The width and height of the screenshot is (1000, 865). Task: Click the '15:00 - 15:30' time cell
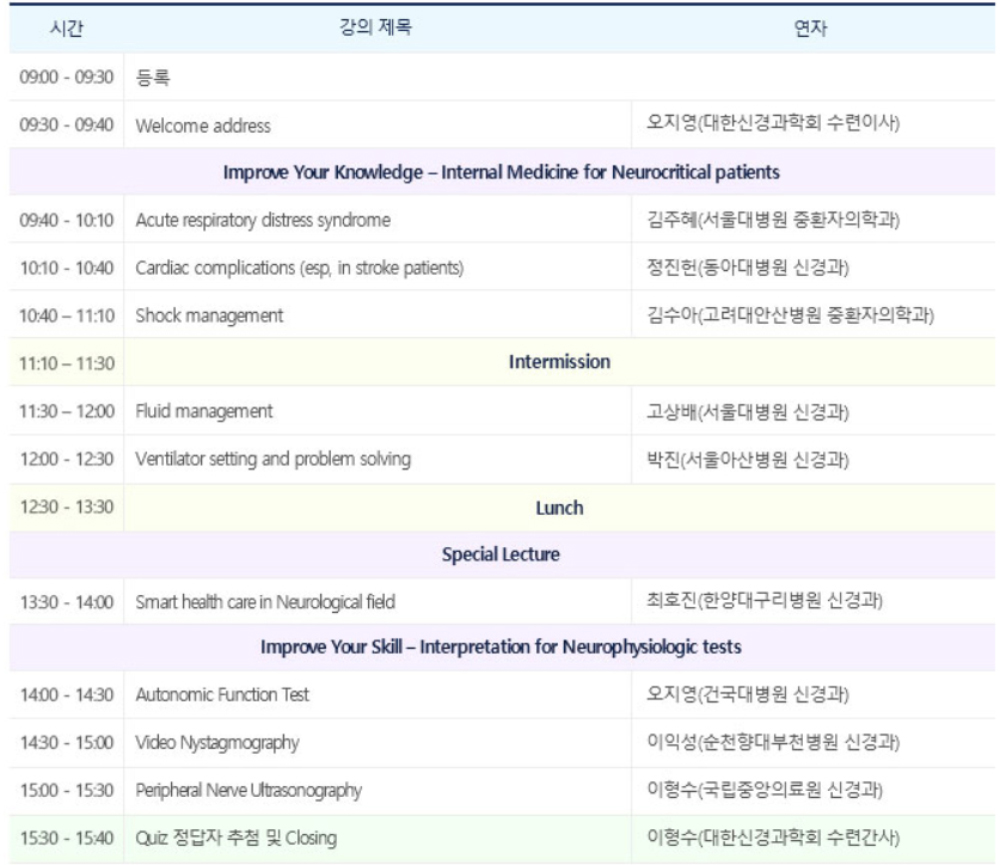[66, 790]
